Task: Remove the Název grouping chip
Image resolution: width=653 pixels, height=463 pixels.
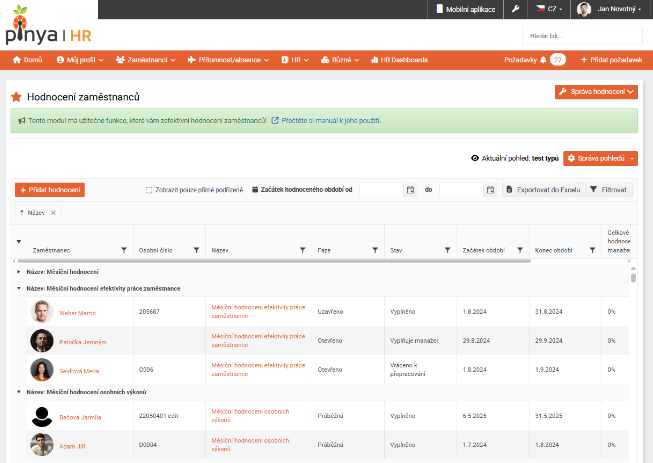Action: [53, 213]
